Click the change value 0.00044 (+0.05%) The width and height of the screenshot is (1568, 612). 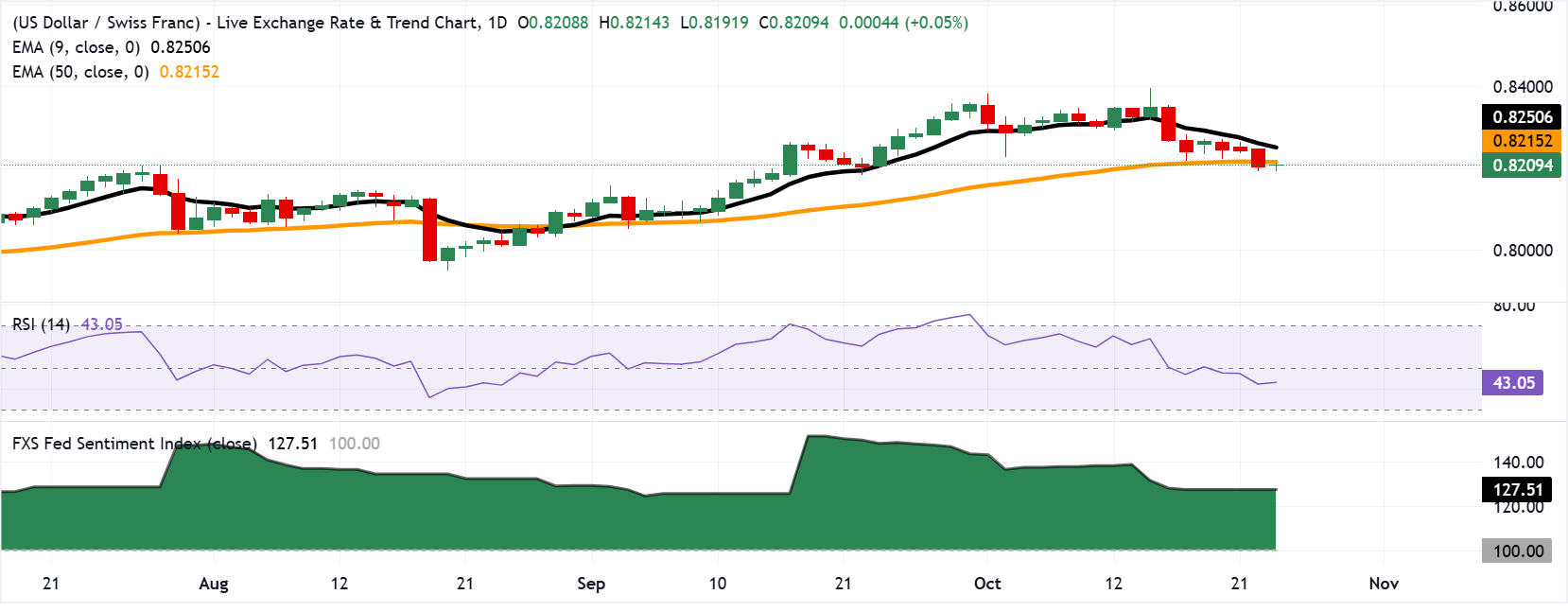(x=904, y=23)
